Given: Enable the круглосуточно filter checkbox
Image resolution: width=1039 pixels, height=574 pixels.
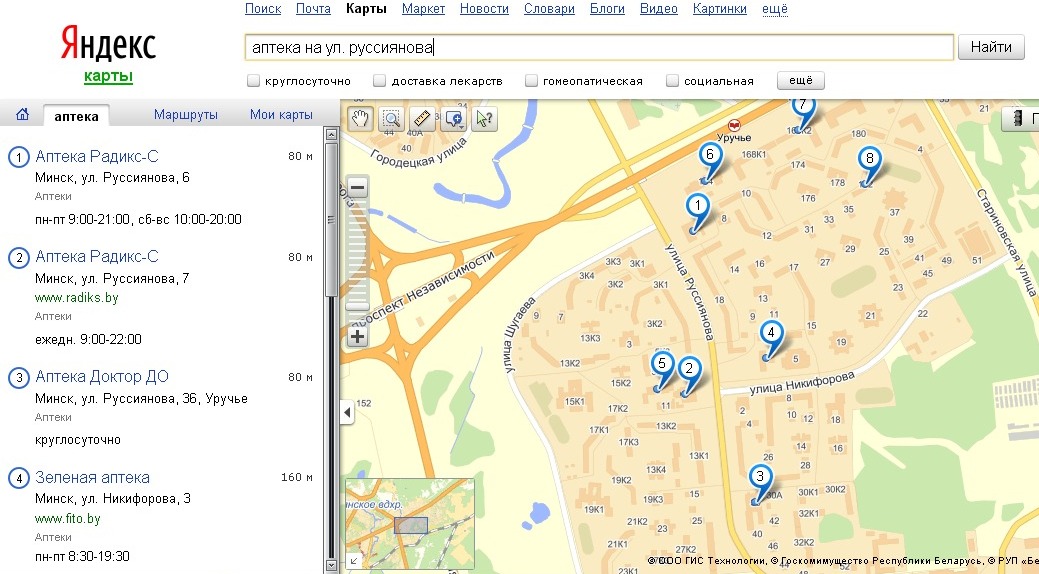Looking at the screenshot, I should pos(253,81).
